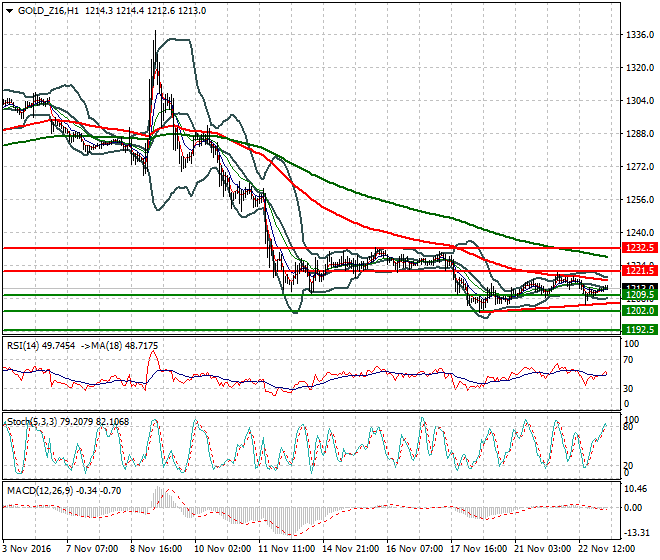Click the 1202.0 green support level label
The width and height of the screenshot is (660, 560).
pos(639,311)
